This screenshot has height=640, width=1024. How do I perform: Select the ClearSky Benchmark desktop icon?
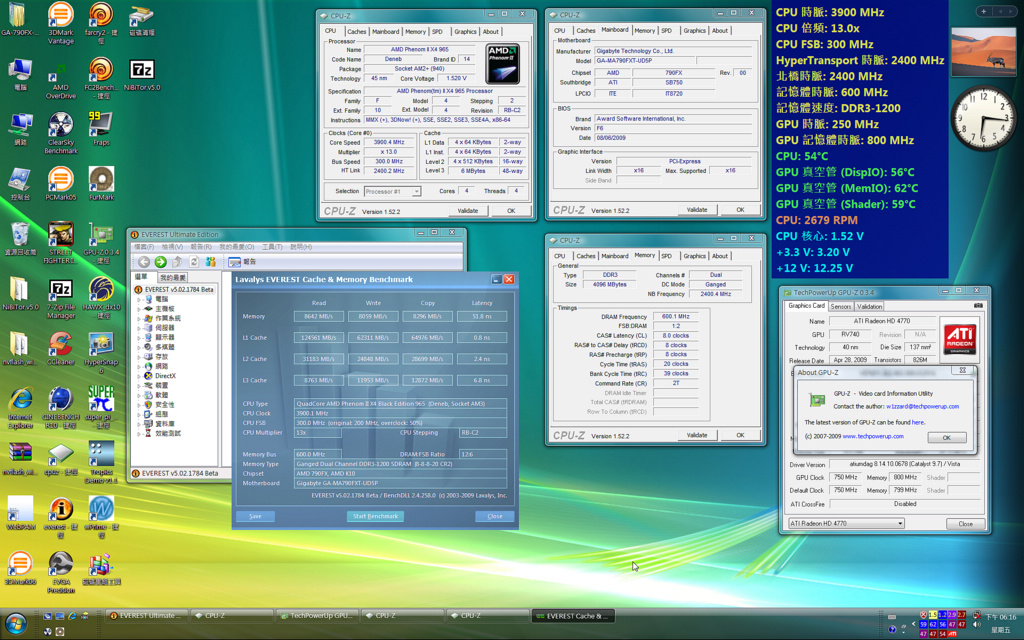pyautogui.click(x=61, y=133)
